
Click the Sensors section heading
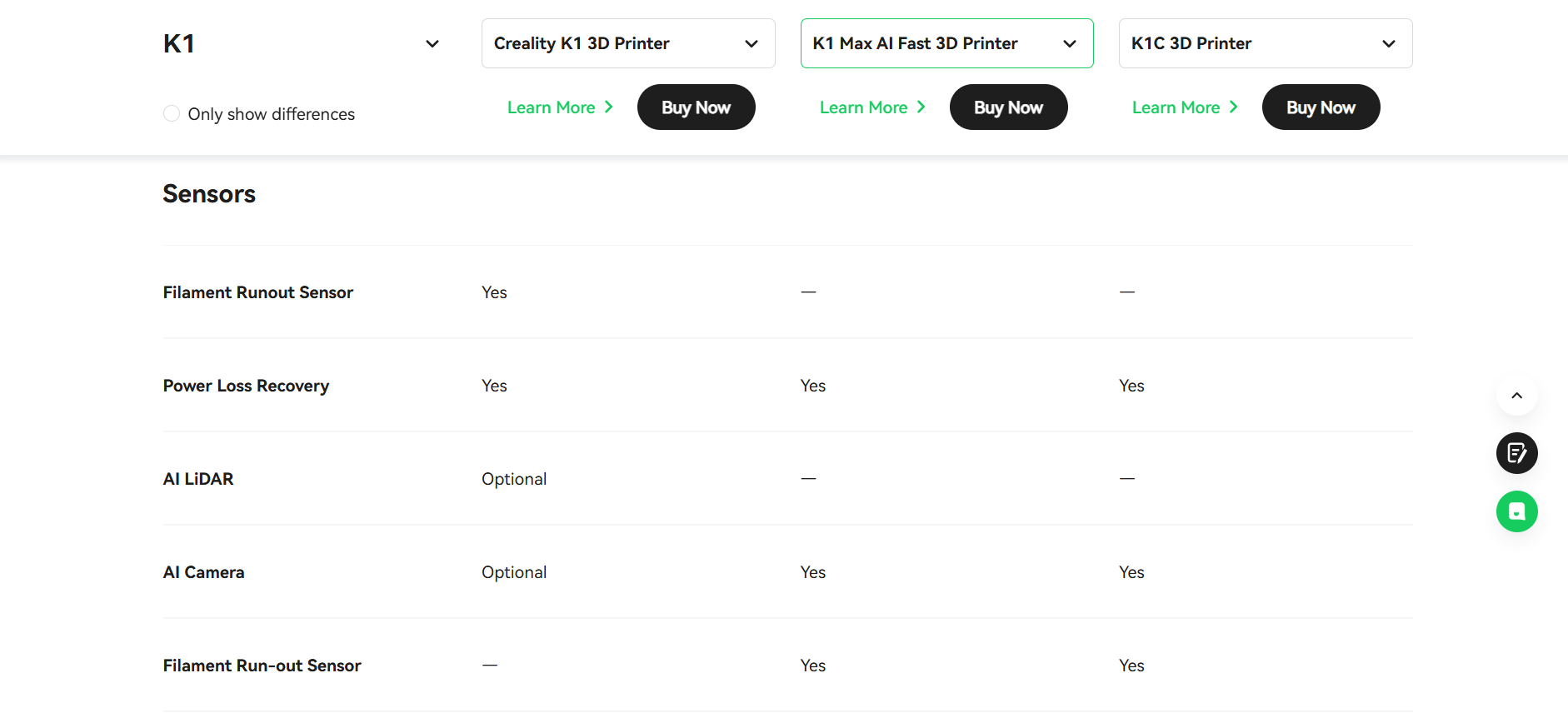(x=209, y=194)
